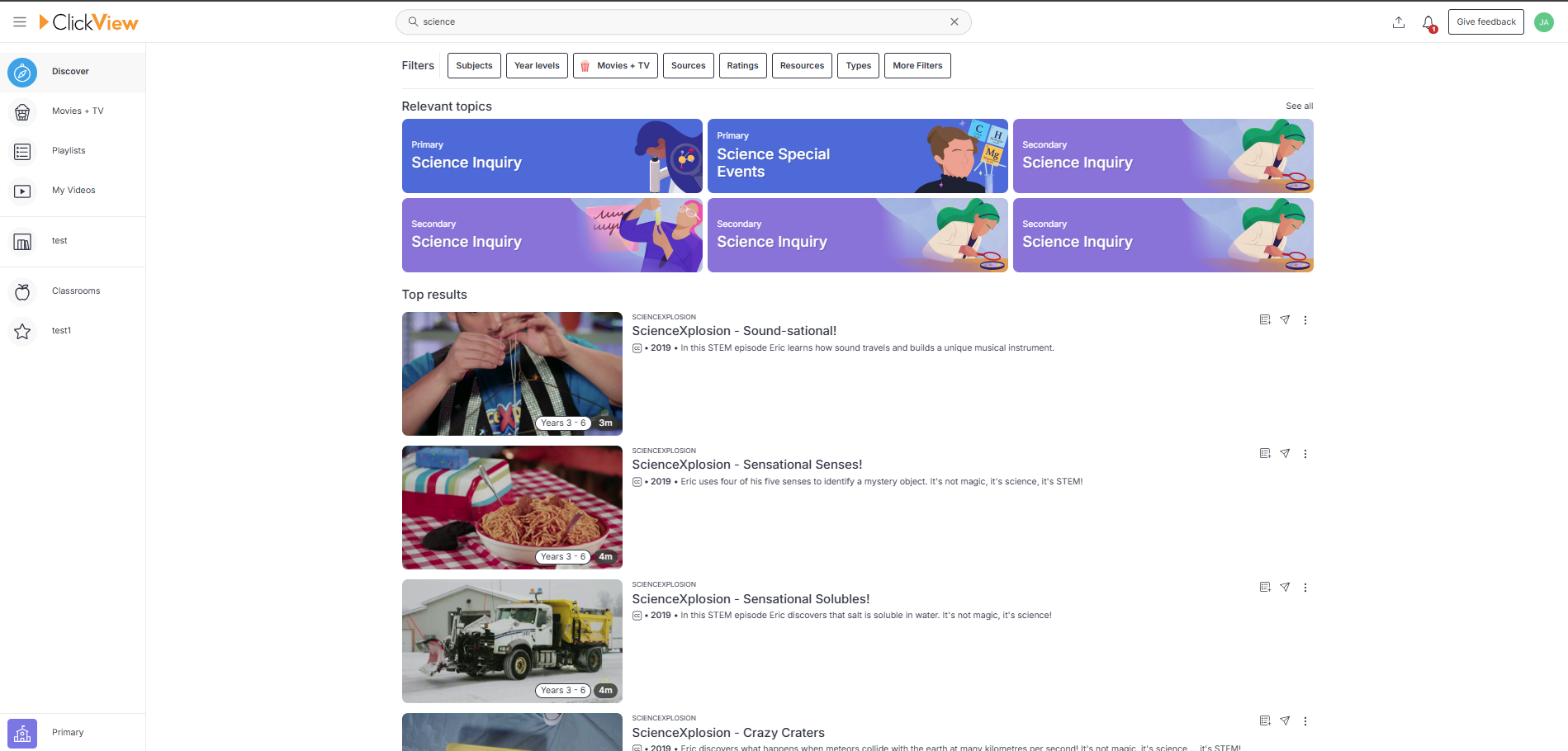Open Movies + TV in sidebar
This screenshot has width=1568, height=751.
click(x=73, y=111)
